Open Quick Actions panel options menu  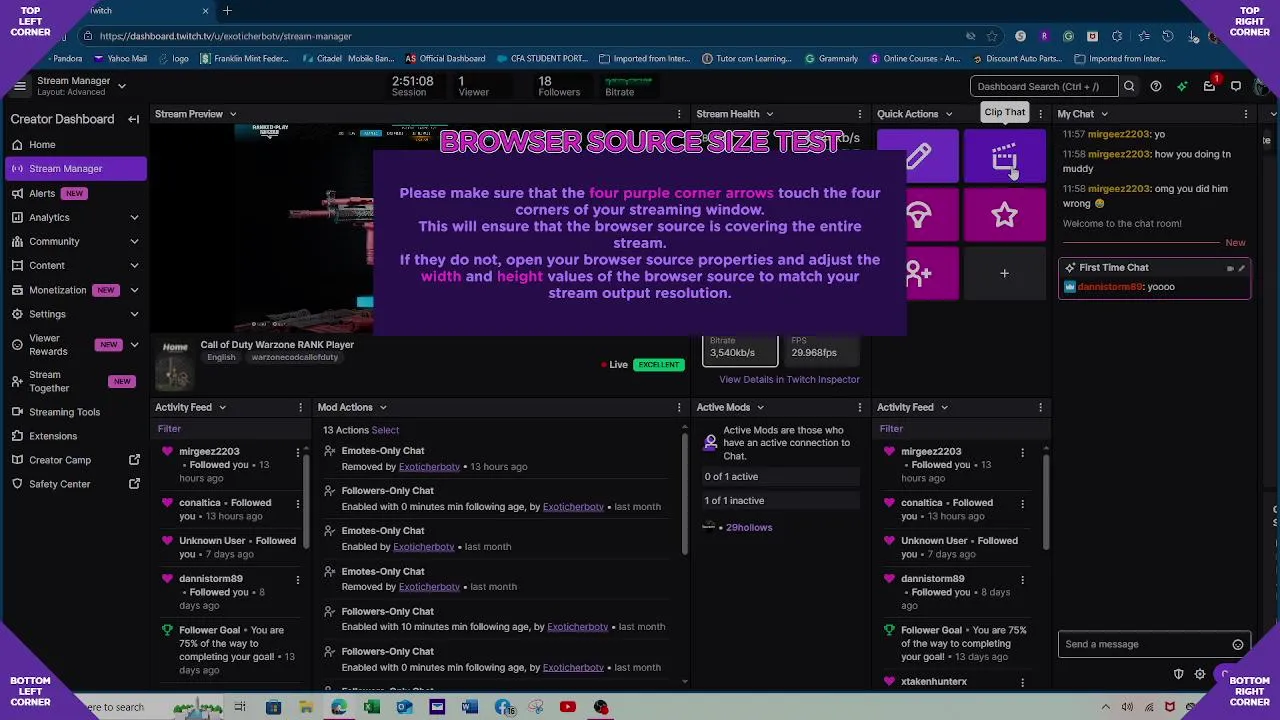[x=1040, y=114]
